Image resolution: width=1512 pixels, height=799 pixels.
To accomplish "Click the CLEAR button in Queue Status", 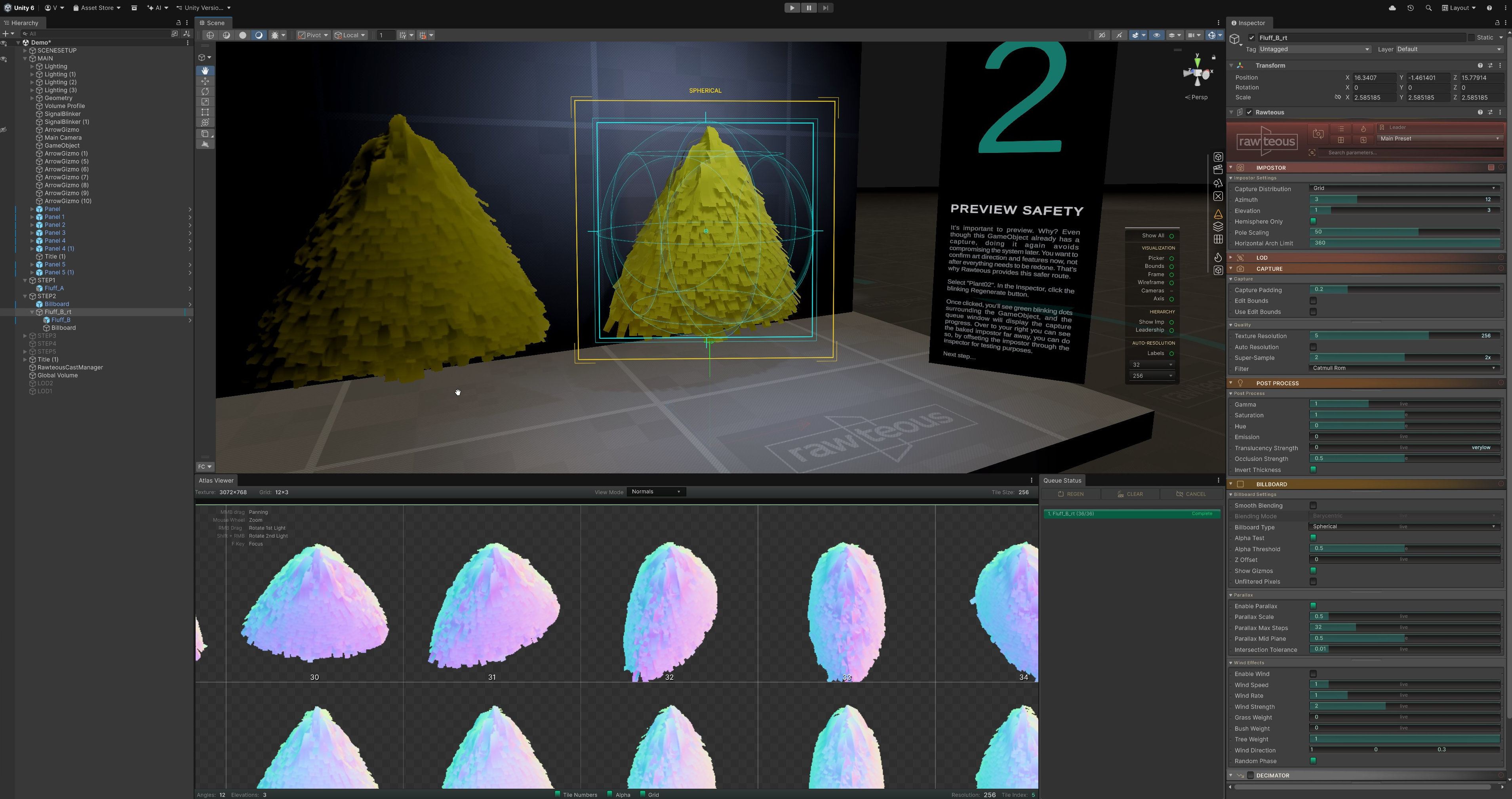I will 1130,494.
